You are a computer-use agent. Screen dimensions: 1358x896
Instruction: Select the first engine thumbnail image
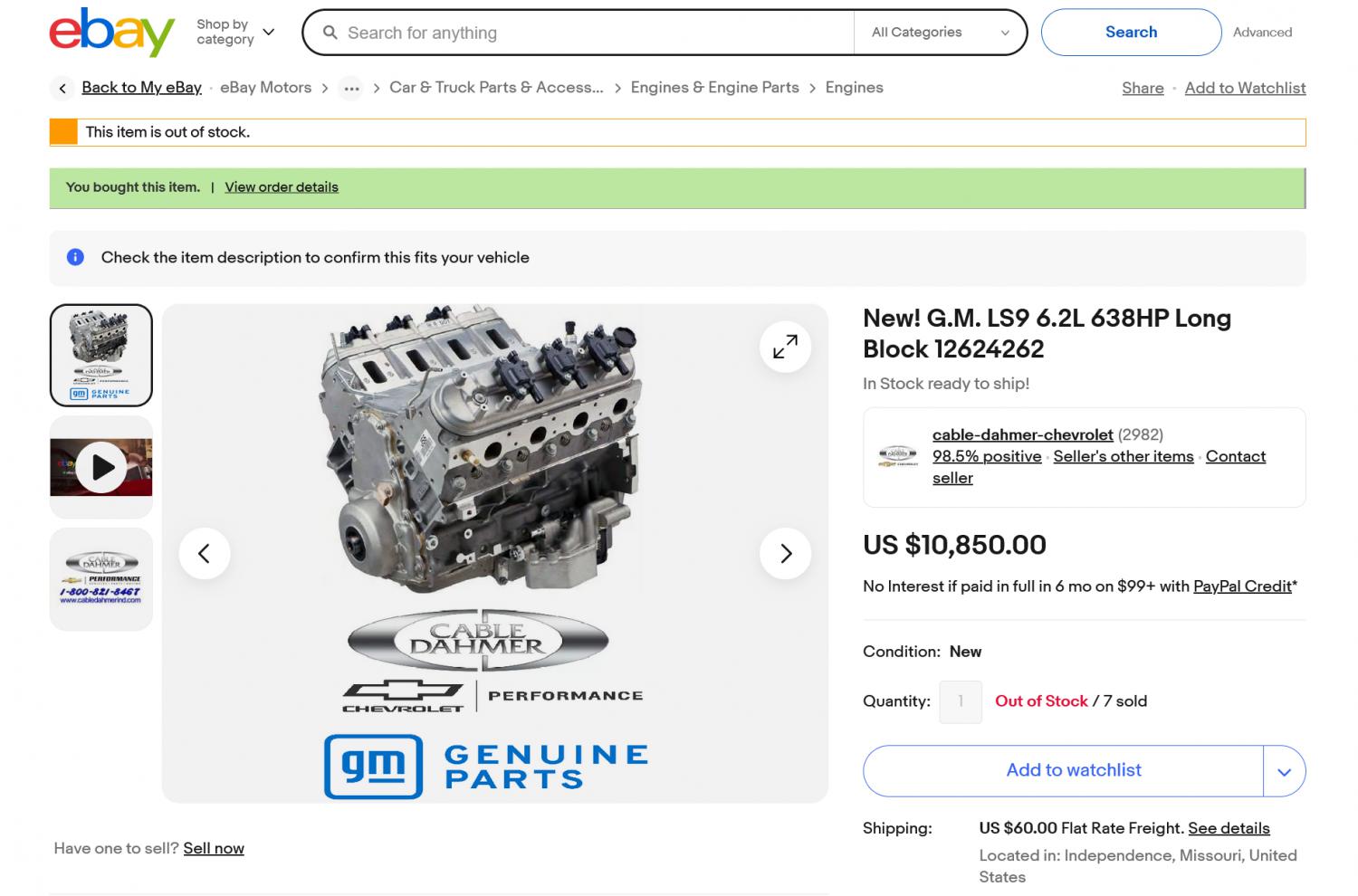click(x=101, y=355)
